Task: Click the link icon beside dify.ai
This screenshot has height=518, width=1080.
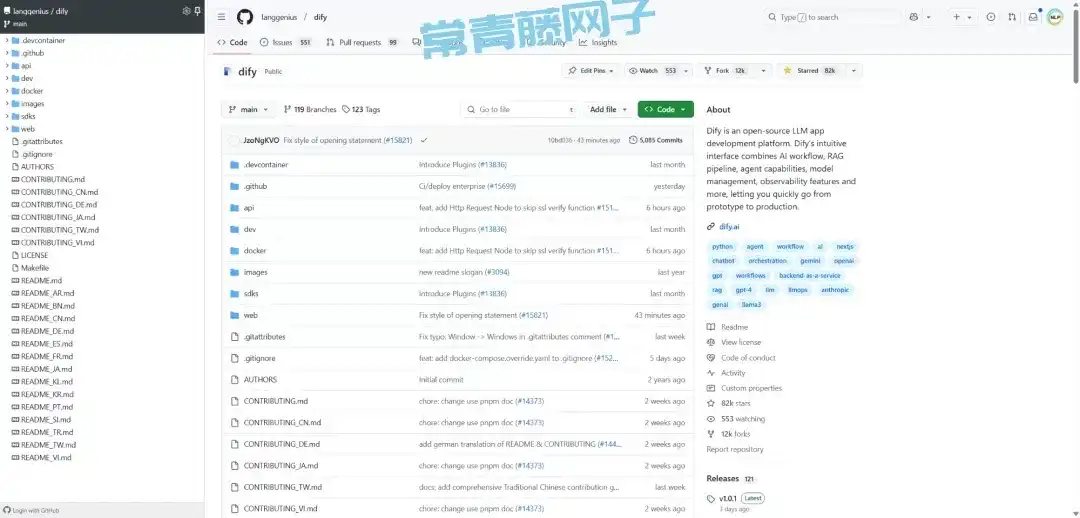Action: click(x=711, y=227)
